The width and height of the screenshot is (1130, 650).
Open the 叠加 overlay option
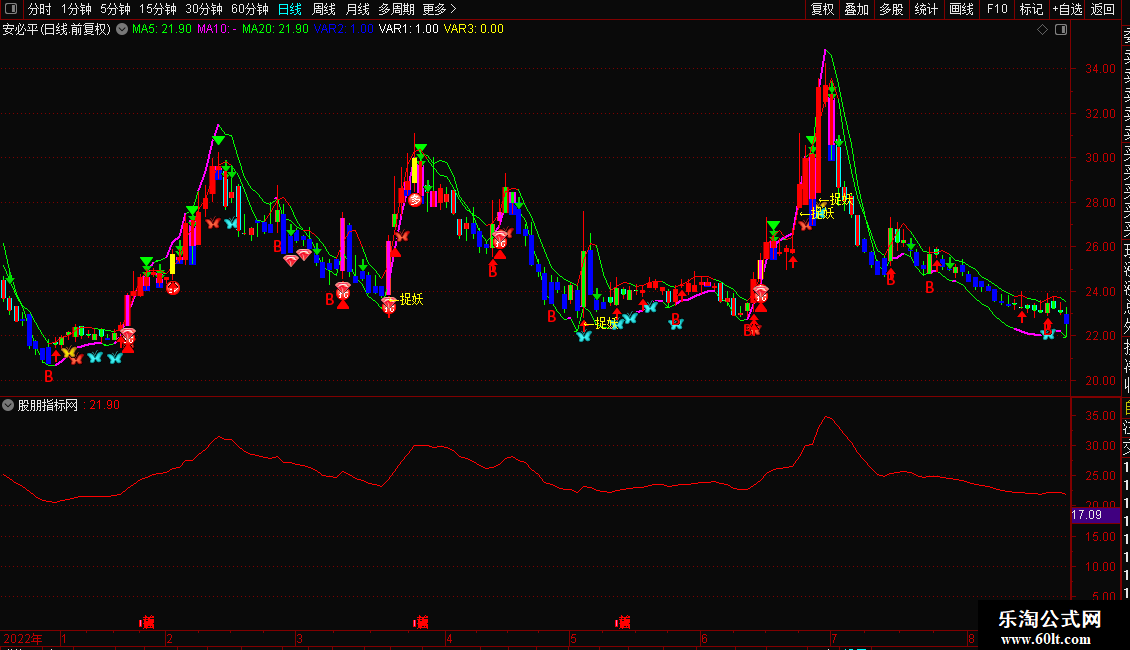[856, 9]
